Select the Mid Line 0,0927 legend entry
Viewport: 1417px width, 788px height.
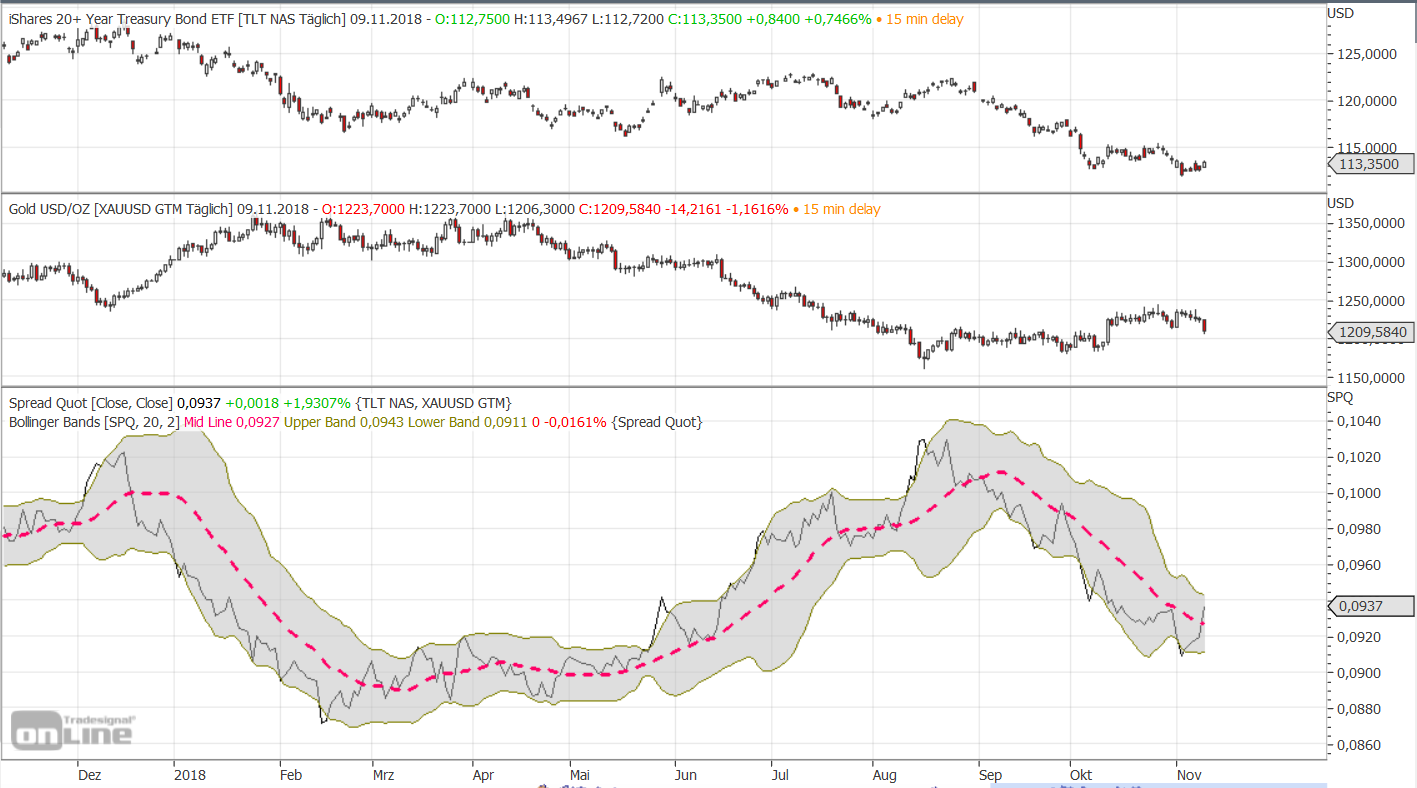[232, 422]
